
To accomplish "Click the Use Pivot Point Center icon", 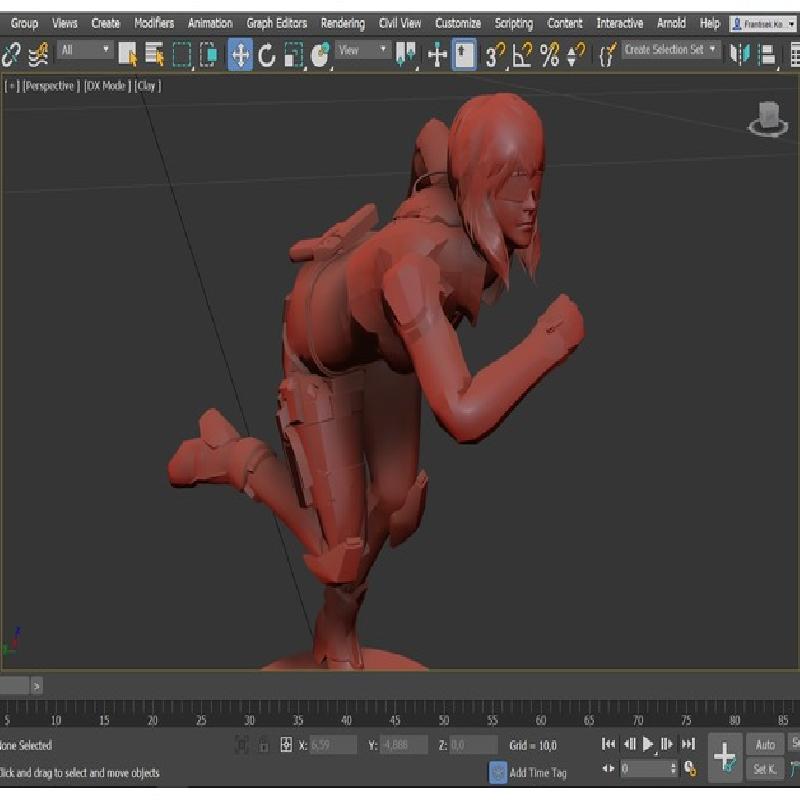I will tap(406, 55).
